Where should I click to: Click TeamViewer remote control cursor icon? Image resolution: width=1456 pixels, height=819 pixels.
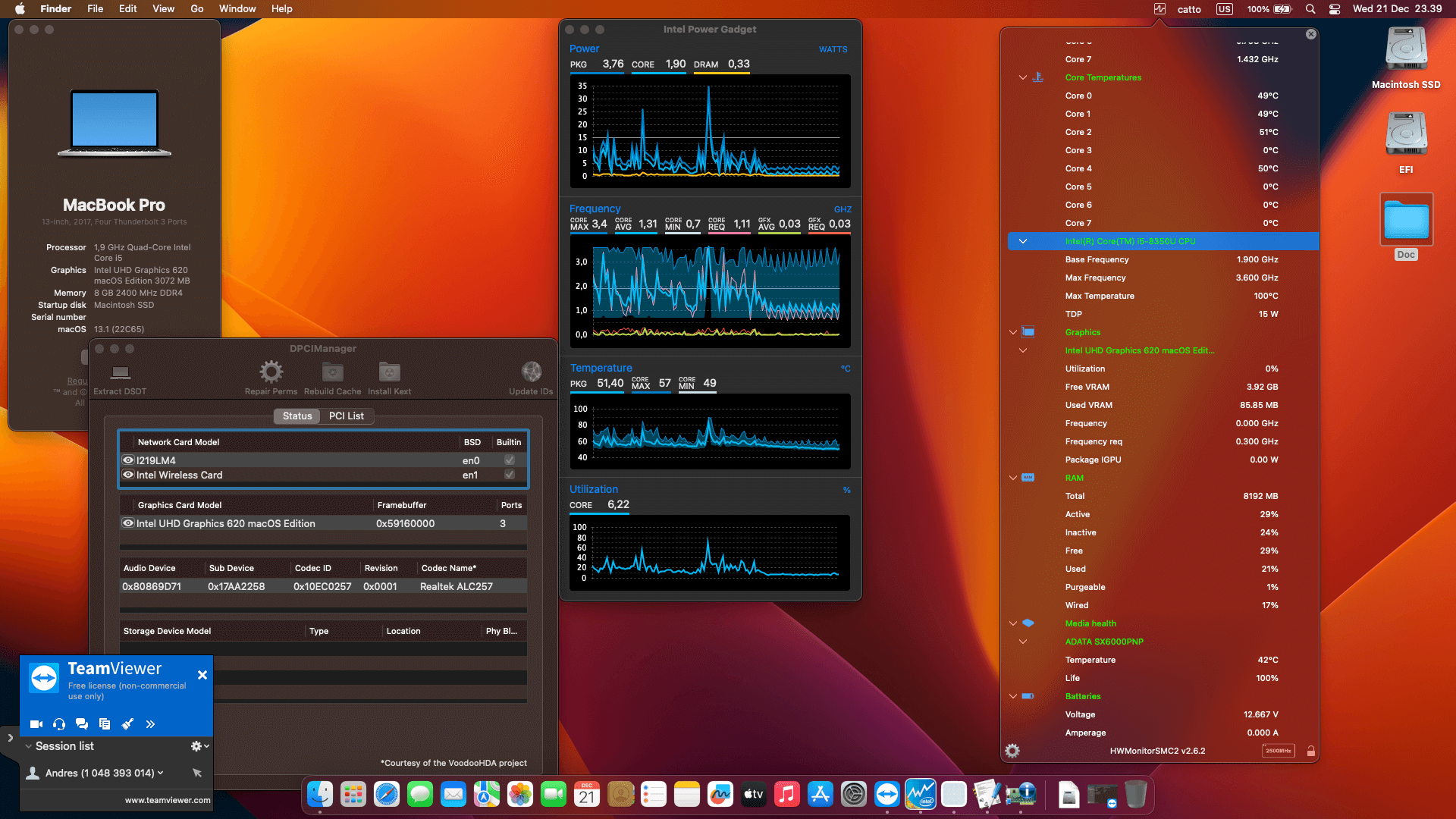[x=197, y=773]
